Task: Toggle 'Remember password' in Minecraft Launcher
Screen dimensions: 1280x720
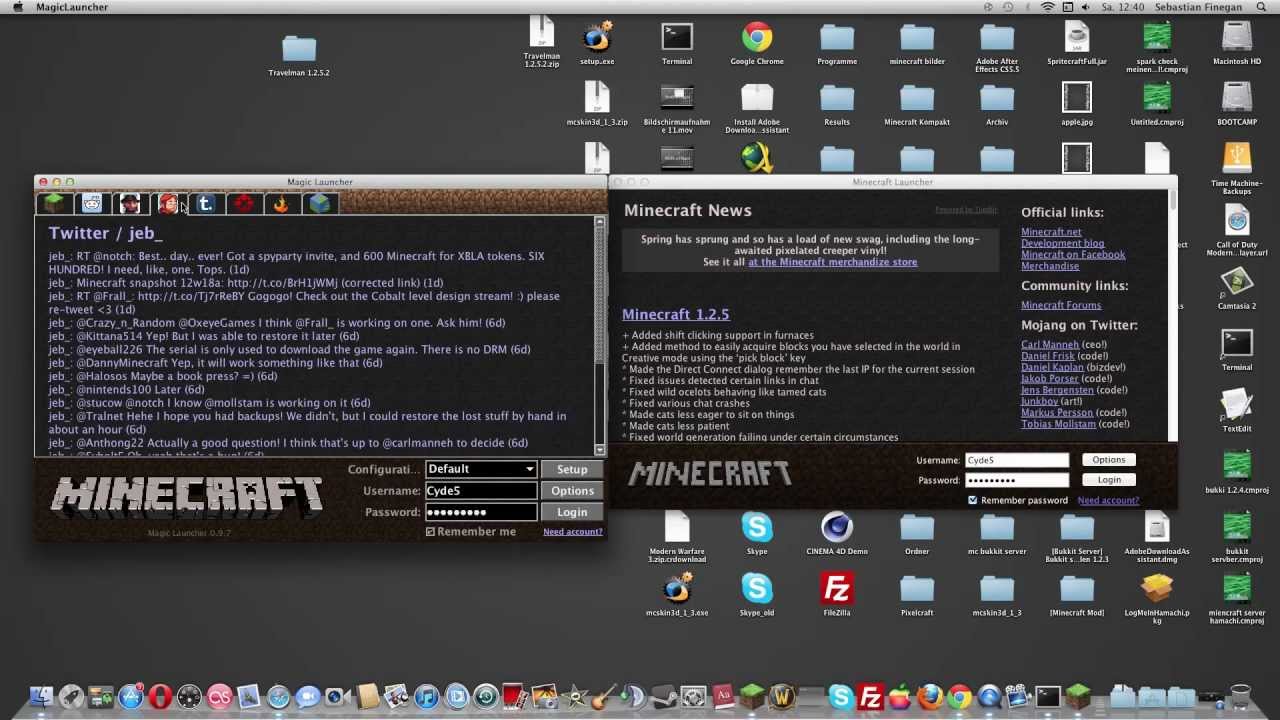Action: pyautogui.click(x=972, y=500)
